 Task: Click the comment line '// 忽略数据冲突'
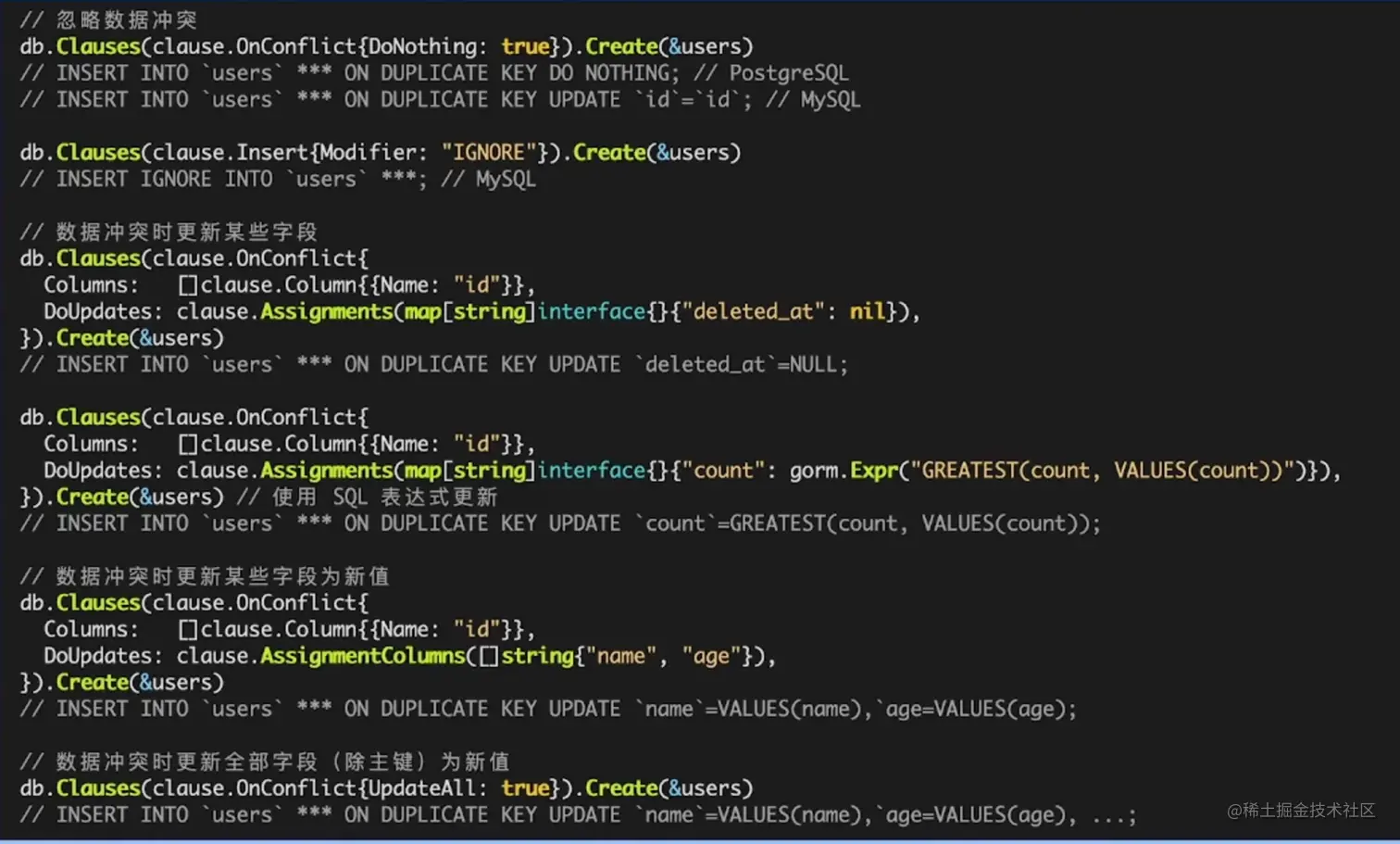(x=108, y=19)
